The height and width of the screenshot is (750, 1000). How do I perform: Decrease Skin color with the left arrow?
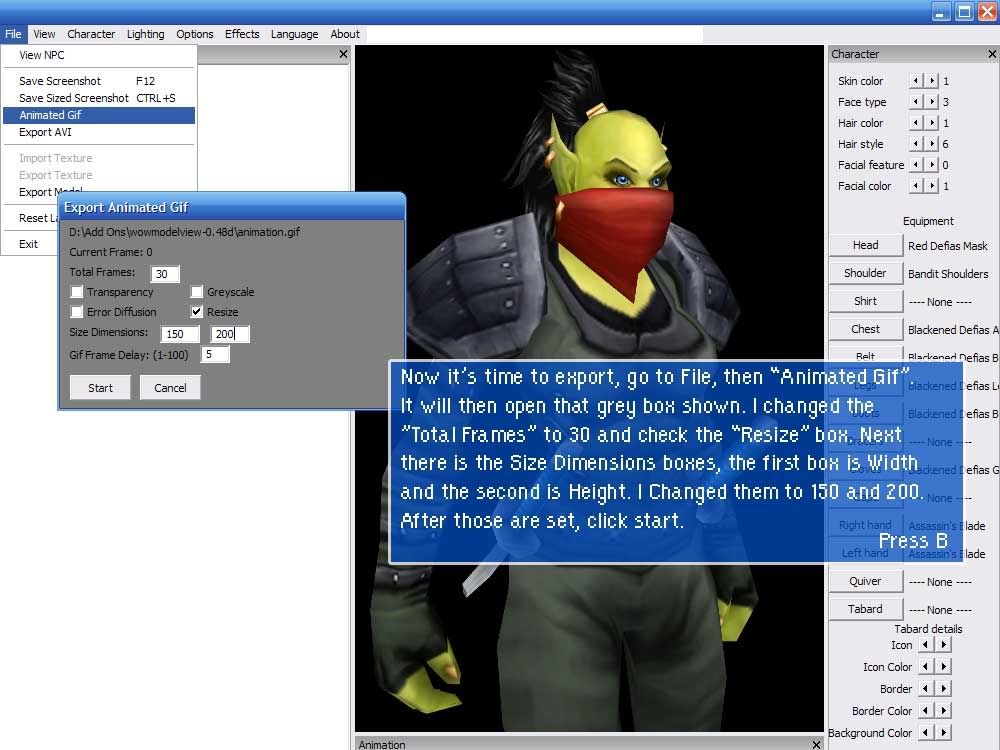tap(916, 81)
